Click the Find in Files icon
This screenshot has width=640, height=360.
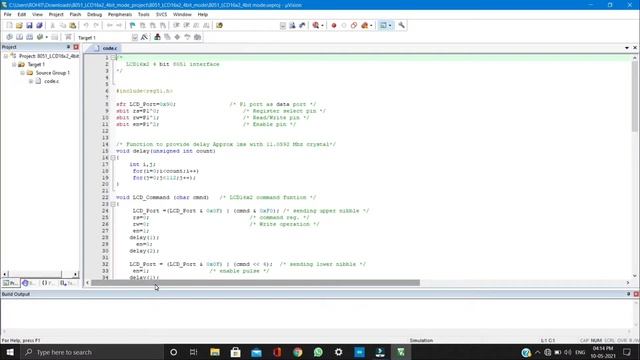coord(220,25)
